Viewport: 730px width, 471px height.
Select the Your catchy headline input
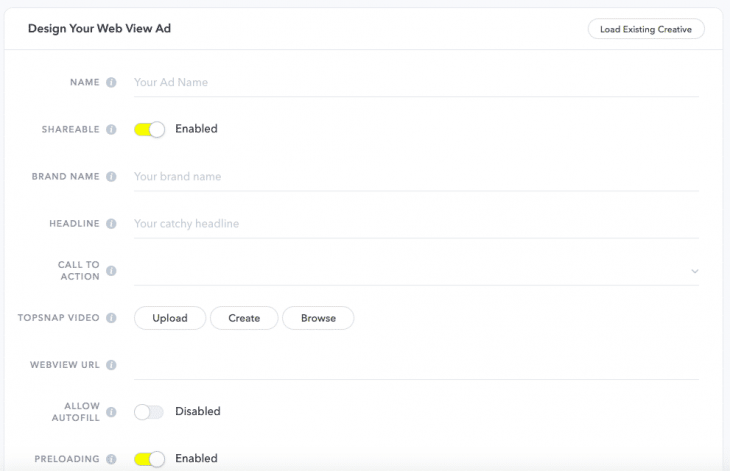[x=415, y=224]
